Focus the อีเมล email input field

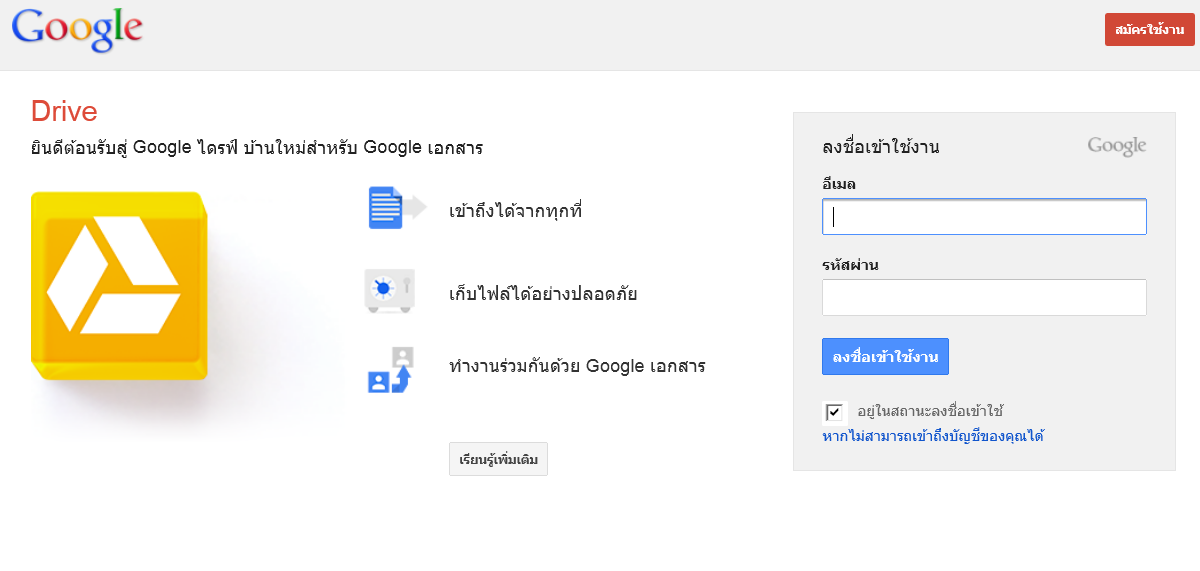click(984, 217)
